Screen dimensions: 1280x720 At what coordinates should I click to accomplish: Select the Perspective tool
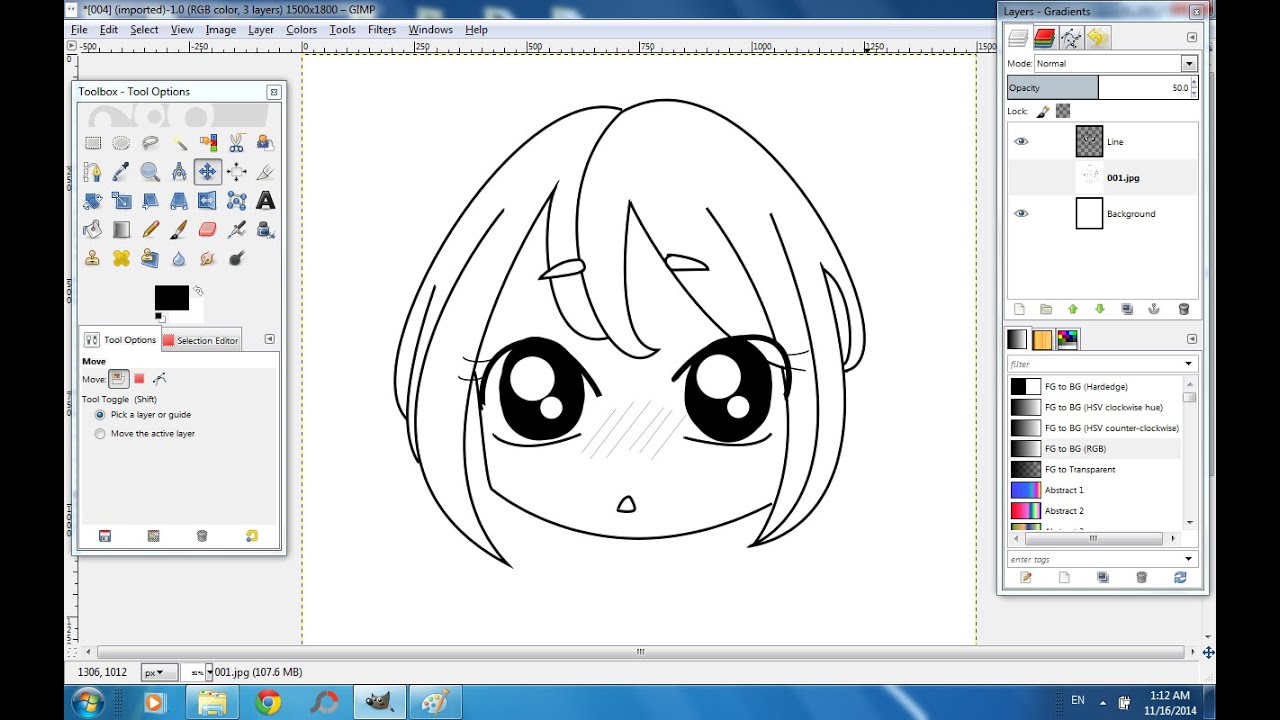[x=179, y=201]
